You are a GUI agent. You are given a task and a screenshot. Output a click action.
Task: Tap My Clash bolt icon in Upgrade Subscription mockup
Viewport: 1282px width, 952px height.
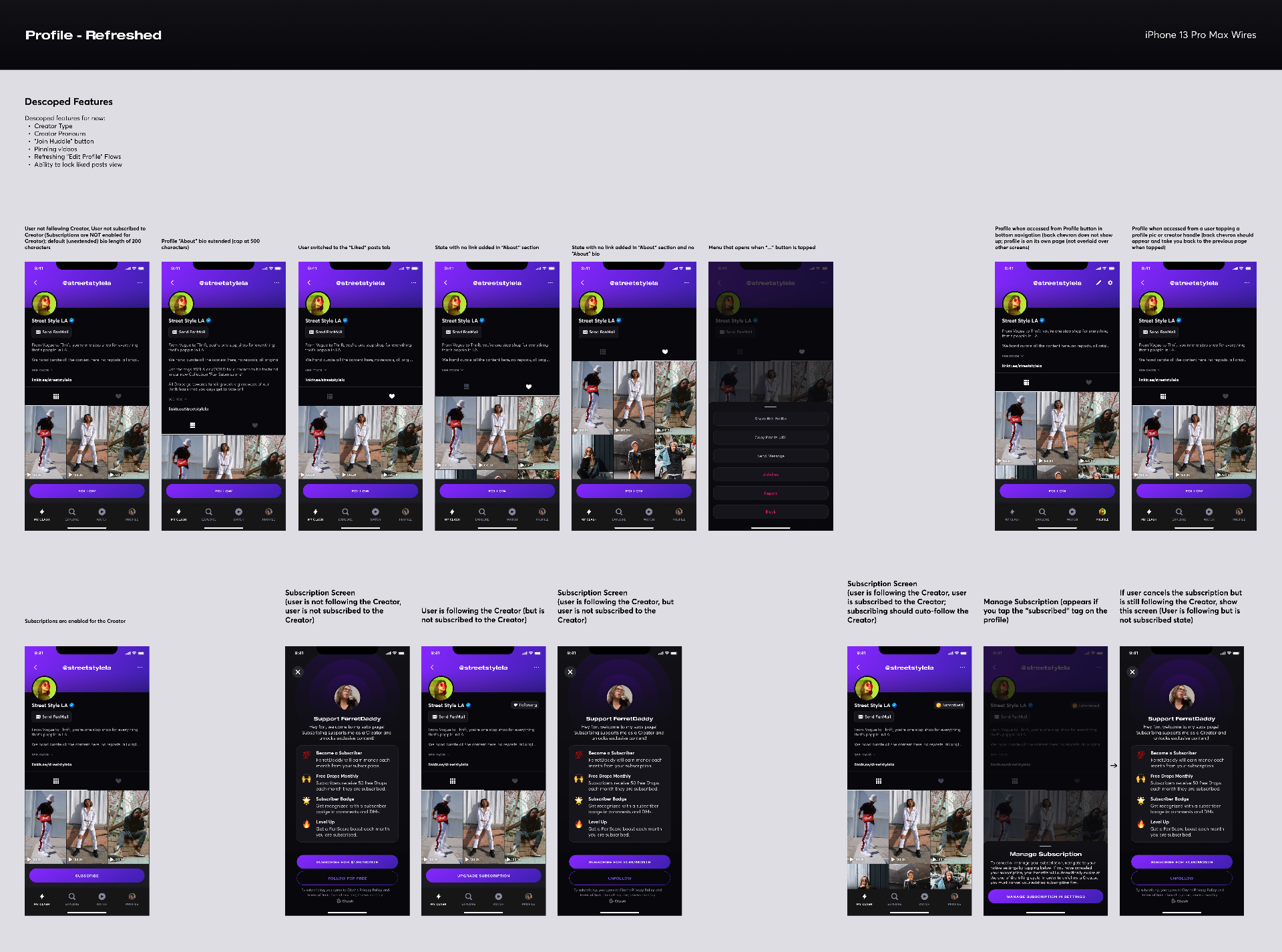pos(439,897)
